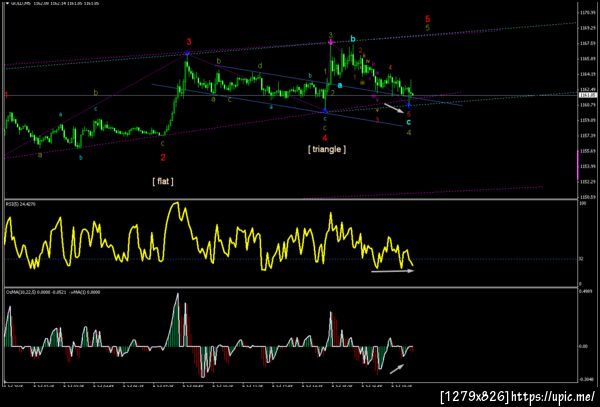Viewport: 600px width, 407px height.
Task: Click the large cyan 'c' label at the latest low
Action: [409, 122]
